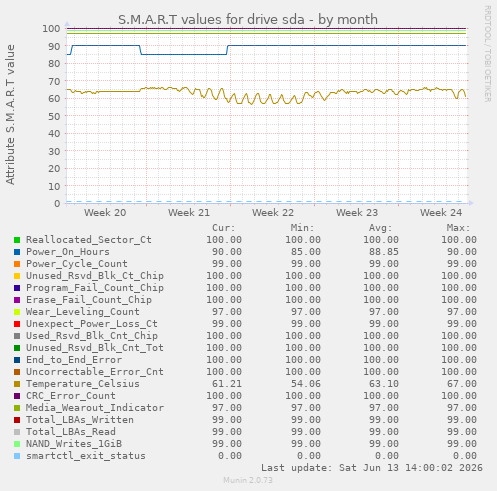Click the 'Week 23' x-axis label

point(357,212)
